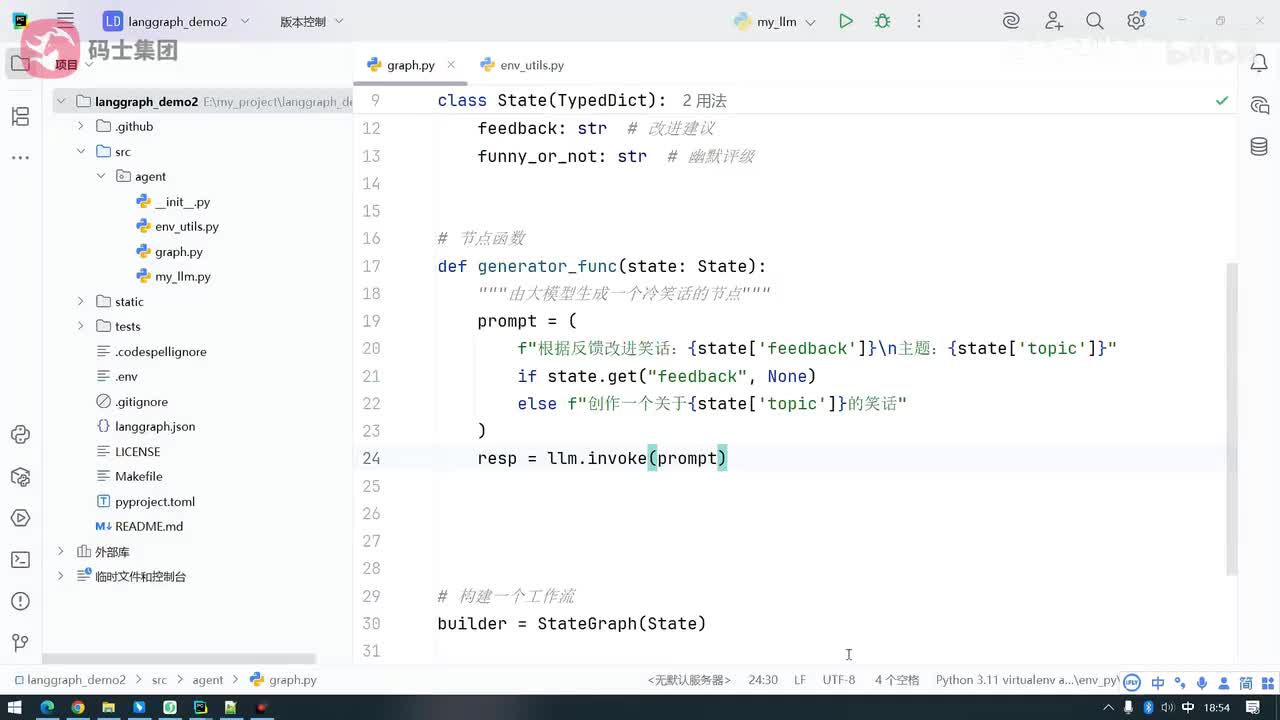Expand the tests folder
This screenshot has height=720, width=1280.
[x=81, y=327]
